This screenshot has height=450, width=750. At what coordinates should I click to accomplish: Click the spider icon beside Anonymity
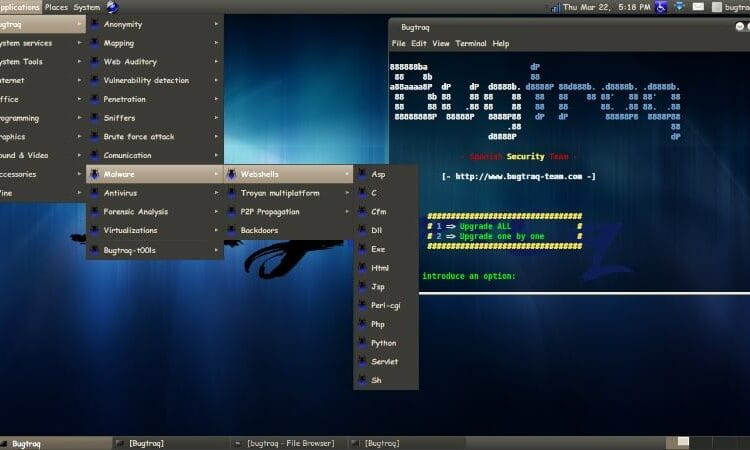point(95,24)
